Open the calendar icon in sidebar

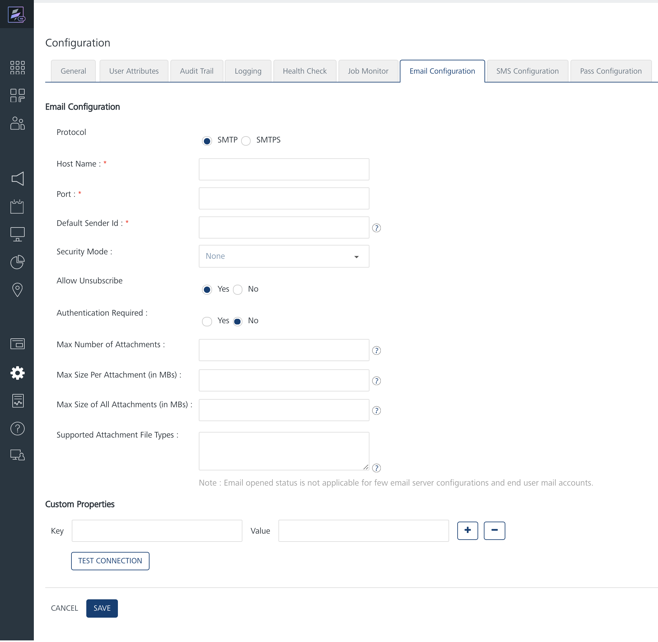17,206
